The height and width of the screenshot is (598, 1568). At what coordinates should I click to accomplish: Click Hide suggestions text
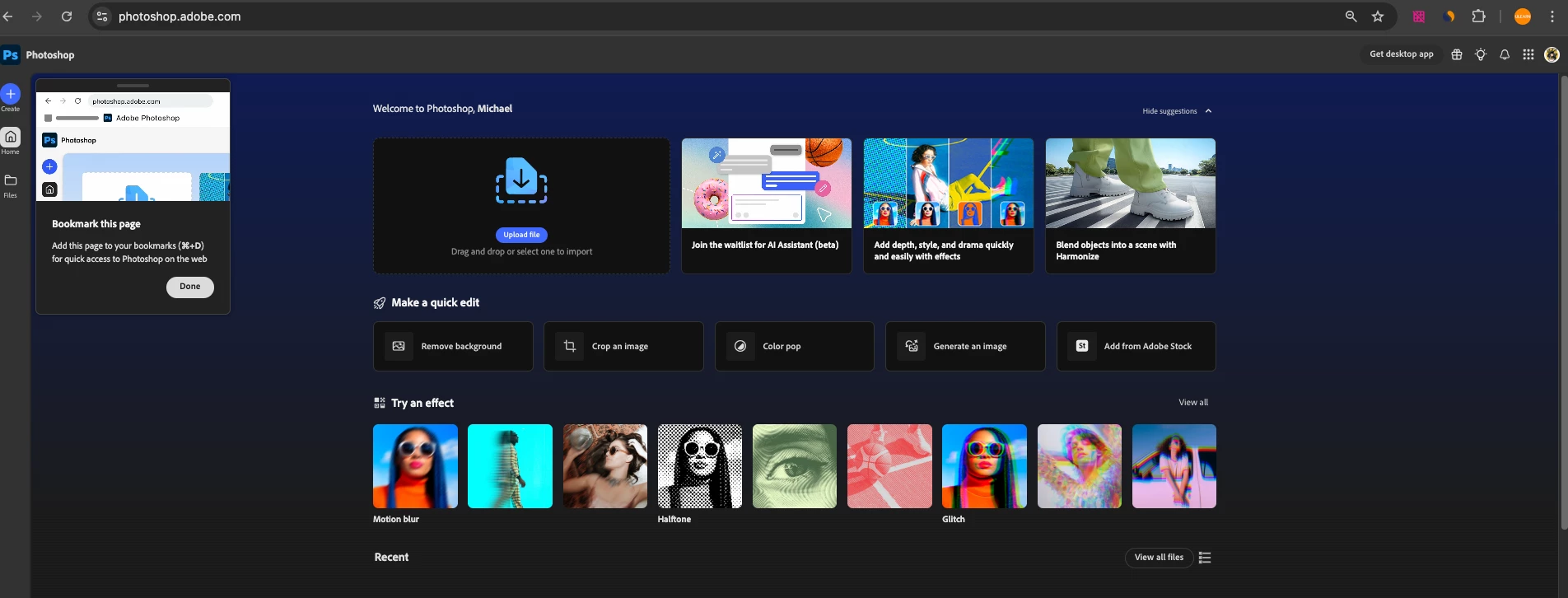pos(1169,111)
